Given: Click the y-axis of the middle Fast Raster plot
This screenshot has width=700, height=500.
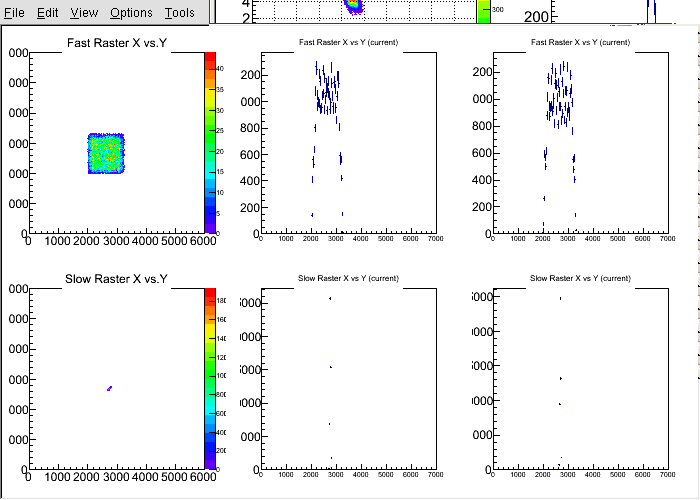Looking at the screenshot, I should 262,143.
